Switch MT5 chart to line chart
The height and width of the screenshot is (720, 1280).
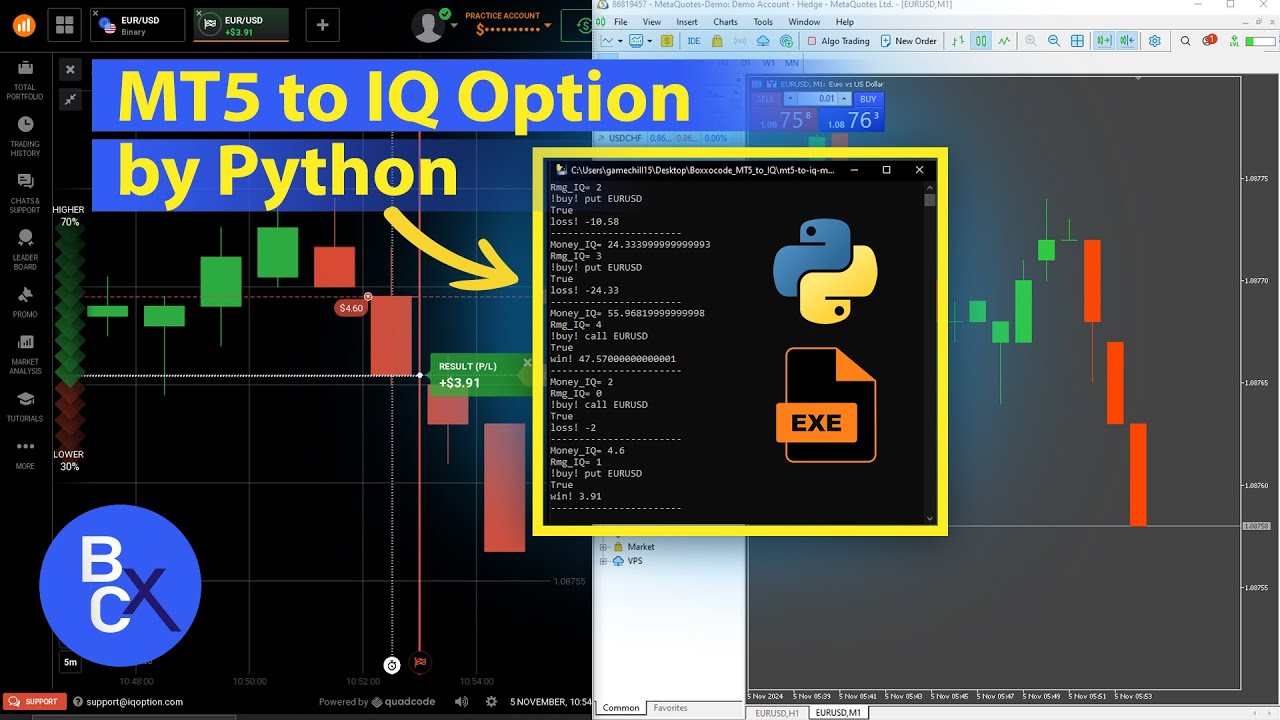click(1004, 41)
